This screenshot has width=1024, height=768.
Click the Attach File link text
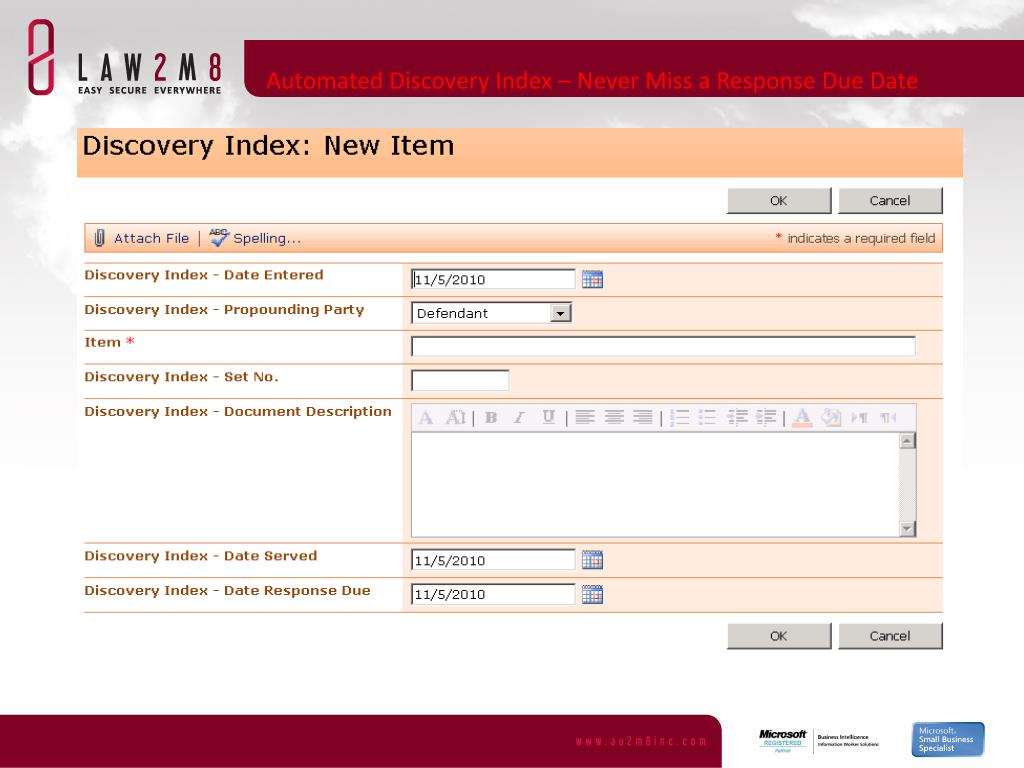[x=152, y=238]
